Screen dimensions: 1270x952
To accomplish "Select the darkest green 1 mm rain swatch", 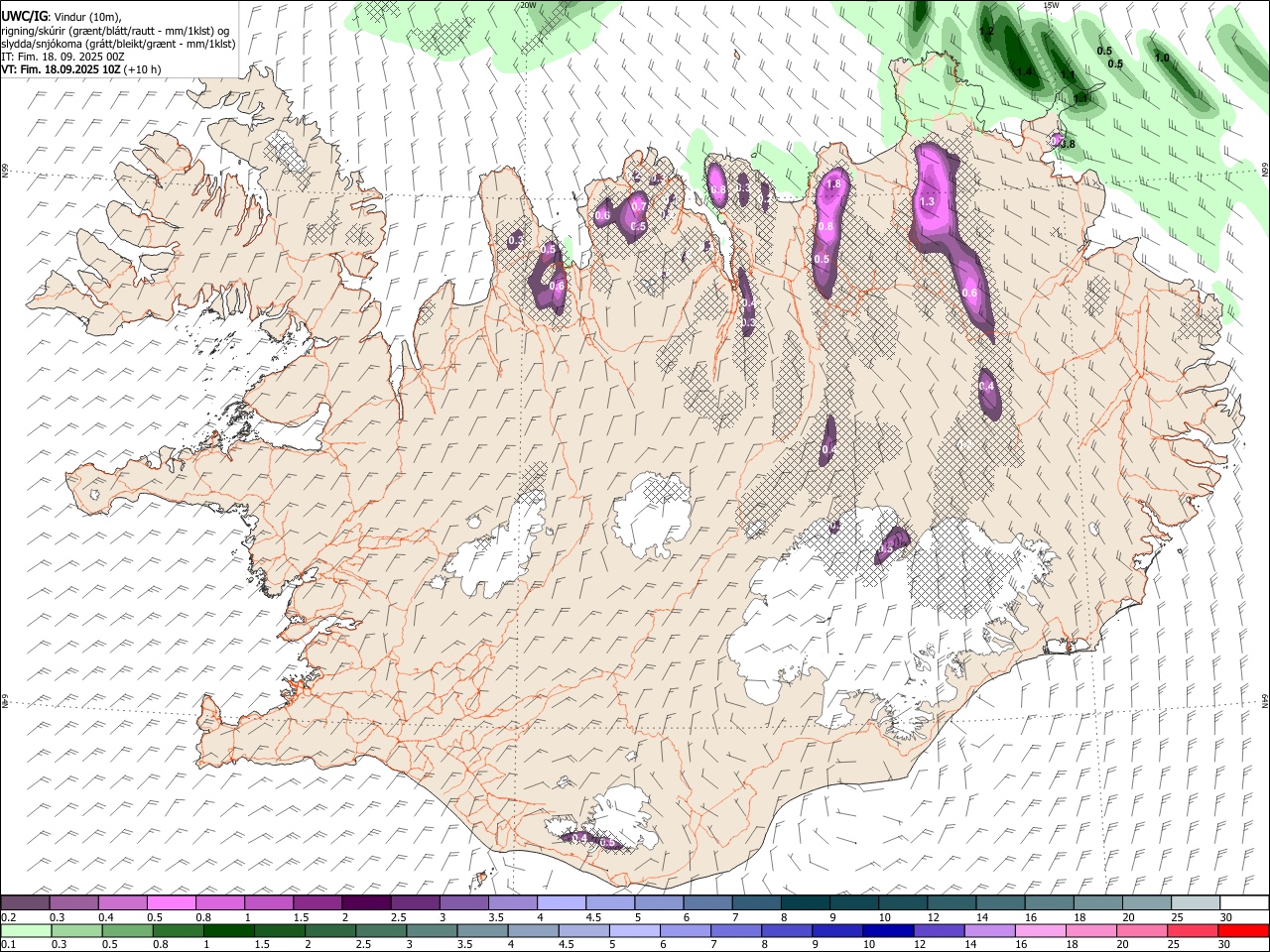I will (x=229, y=930).
